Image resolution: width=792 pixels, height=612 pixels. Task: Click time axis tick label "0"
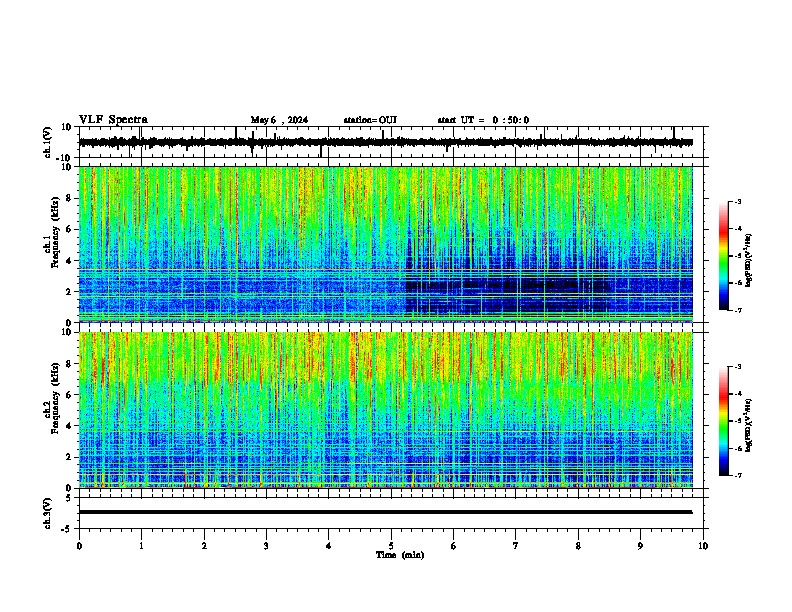[x=79, y=546]
